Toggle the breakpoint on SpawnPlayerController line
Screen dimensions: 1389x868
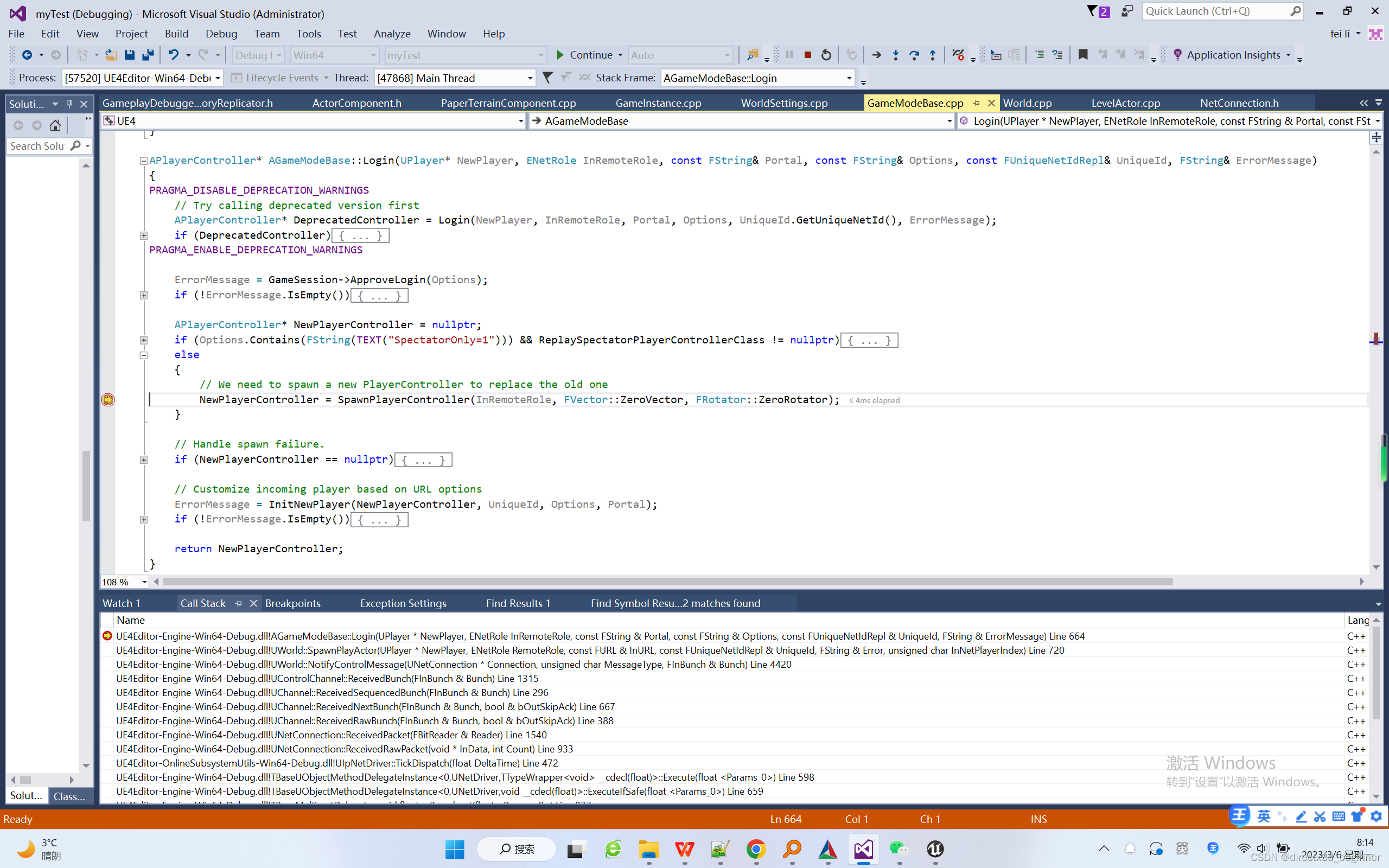point(108,400)
